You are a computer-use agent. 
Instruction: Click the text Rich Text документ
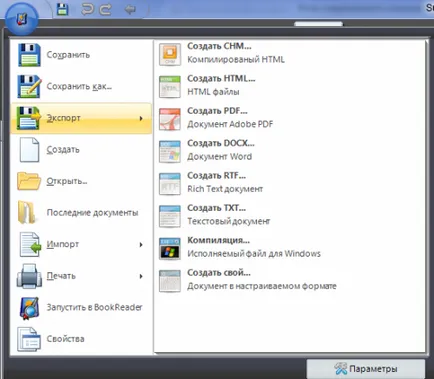225,189
